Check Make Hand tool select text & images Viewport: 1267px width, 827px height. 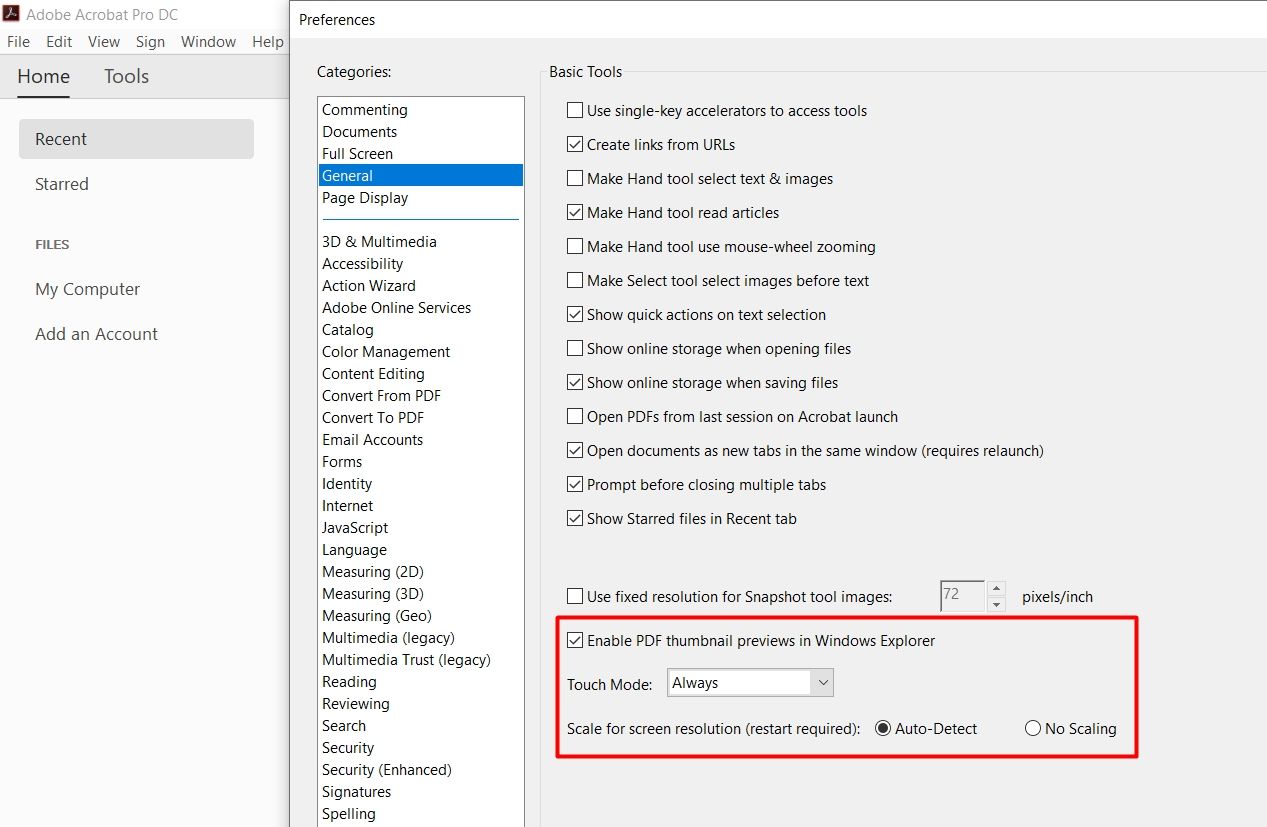coord(575,179)
